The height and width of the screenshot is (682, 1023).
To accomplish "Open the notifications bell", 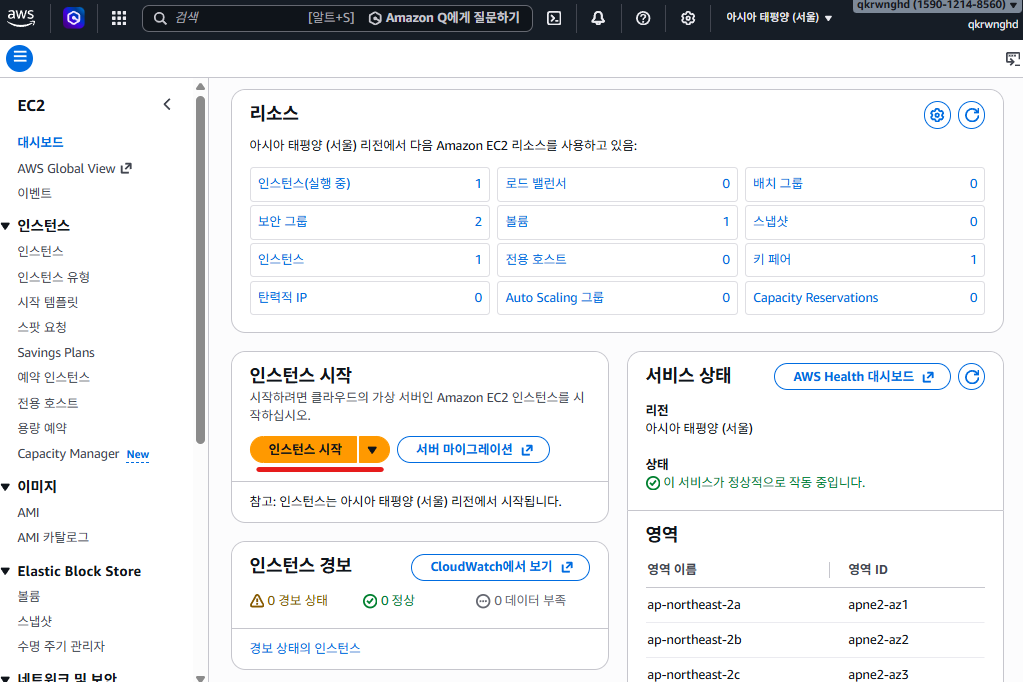I will (x=598, y=18).
